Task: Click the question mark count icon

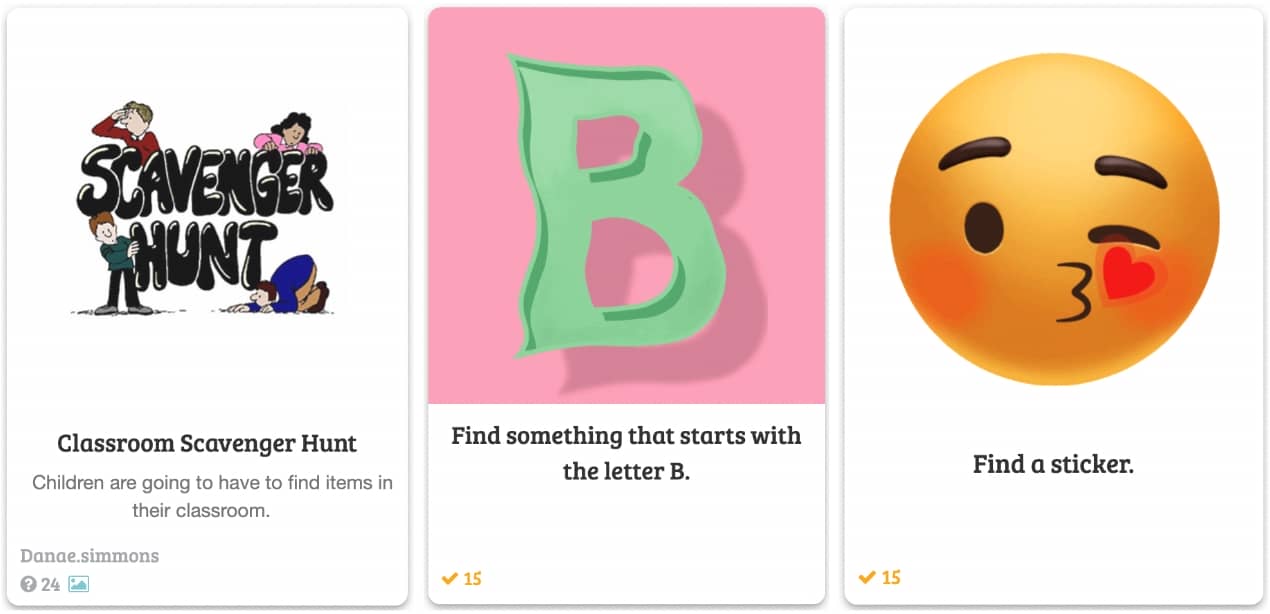Action: tap(28, 584)
